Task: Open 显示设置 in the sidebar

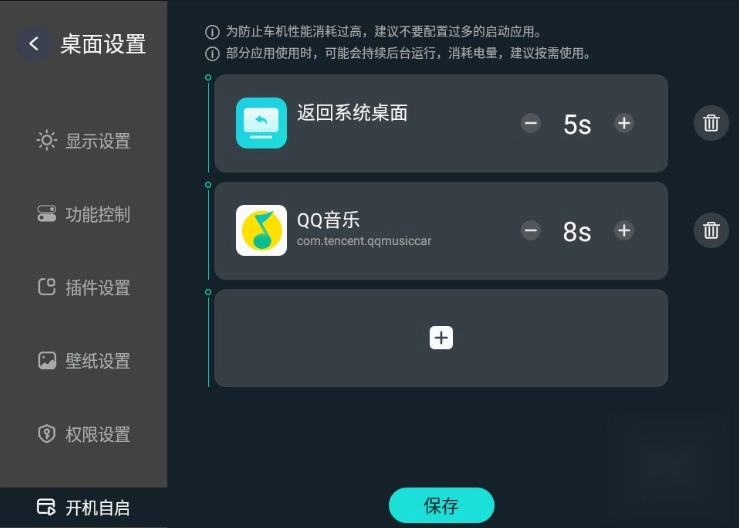Action: [83, 140]
